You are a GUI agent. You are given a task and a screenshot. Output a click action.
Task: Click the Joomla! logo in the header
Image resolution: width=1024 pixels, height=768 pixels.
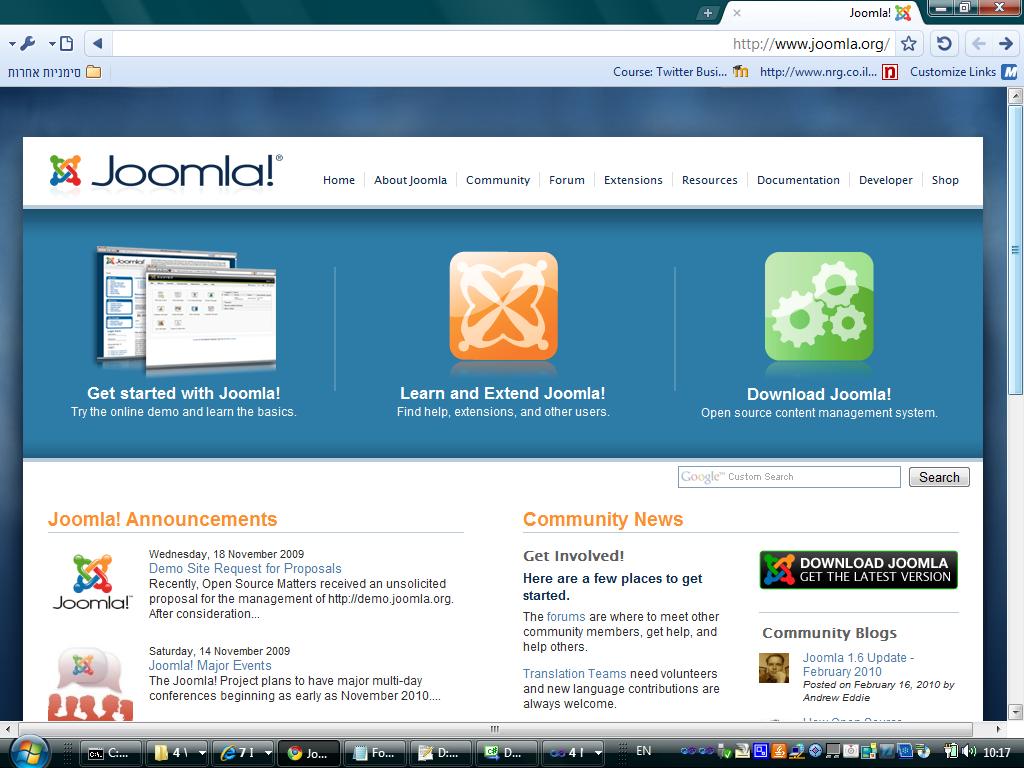pyautogui.click(x=166, y=171)
